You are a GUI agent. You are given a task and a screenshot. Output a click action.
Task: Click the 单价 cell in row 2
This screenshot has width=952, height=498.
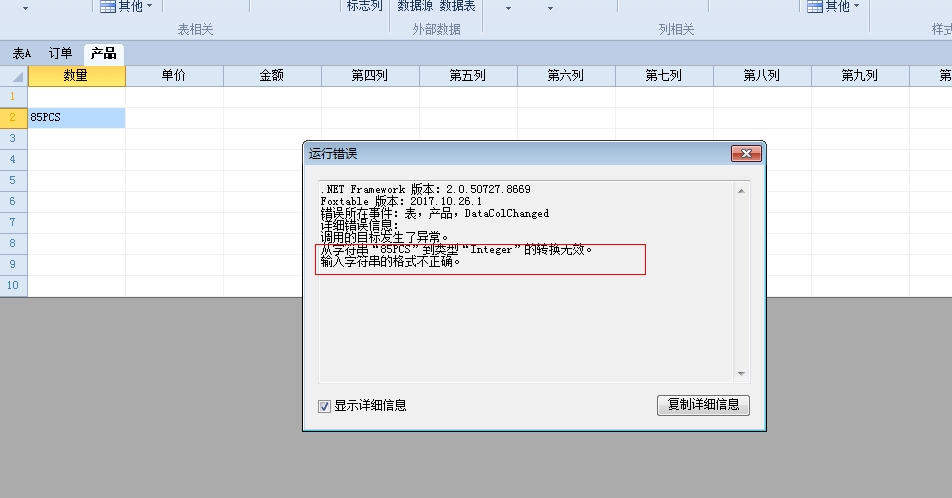click(174, 117)
